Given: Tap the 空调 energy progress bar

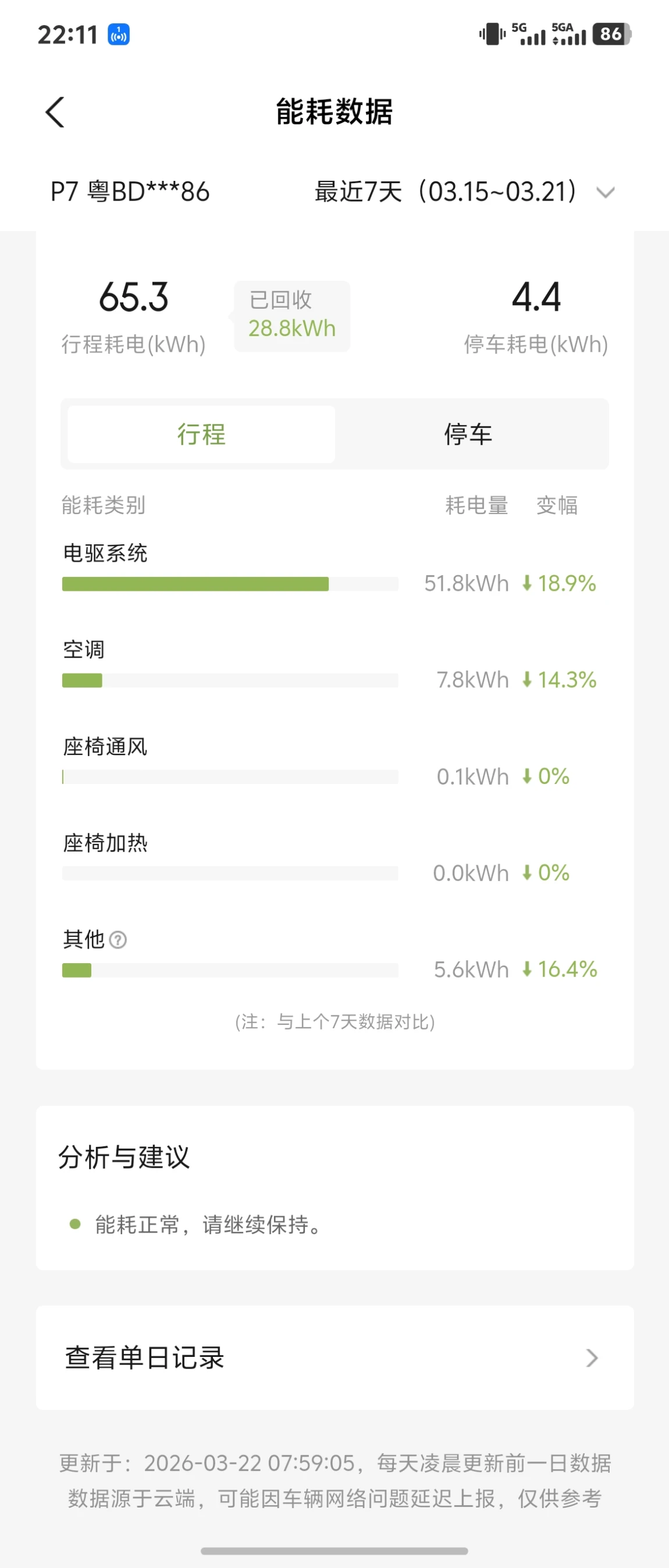Looking at the screenshot, I should tap(230, 680).
